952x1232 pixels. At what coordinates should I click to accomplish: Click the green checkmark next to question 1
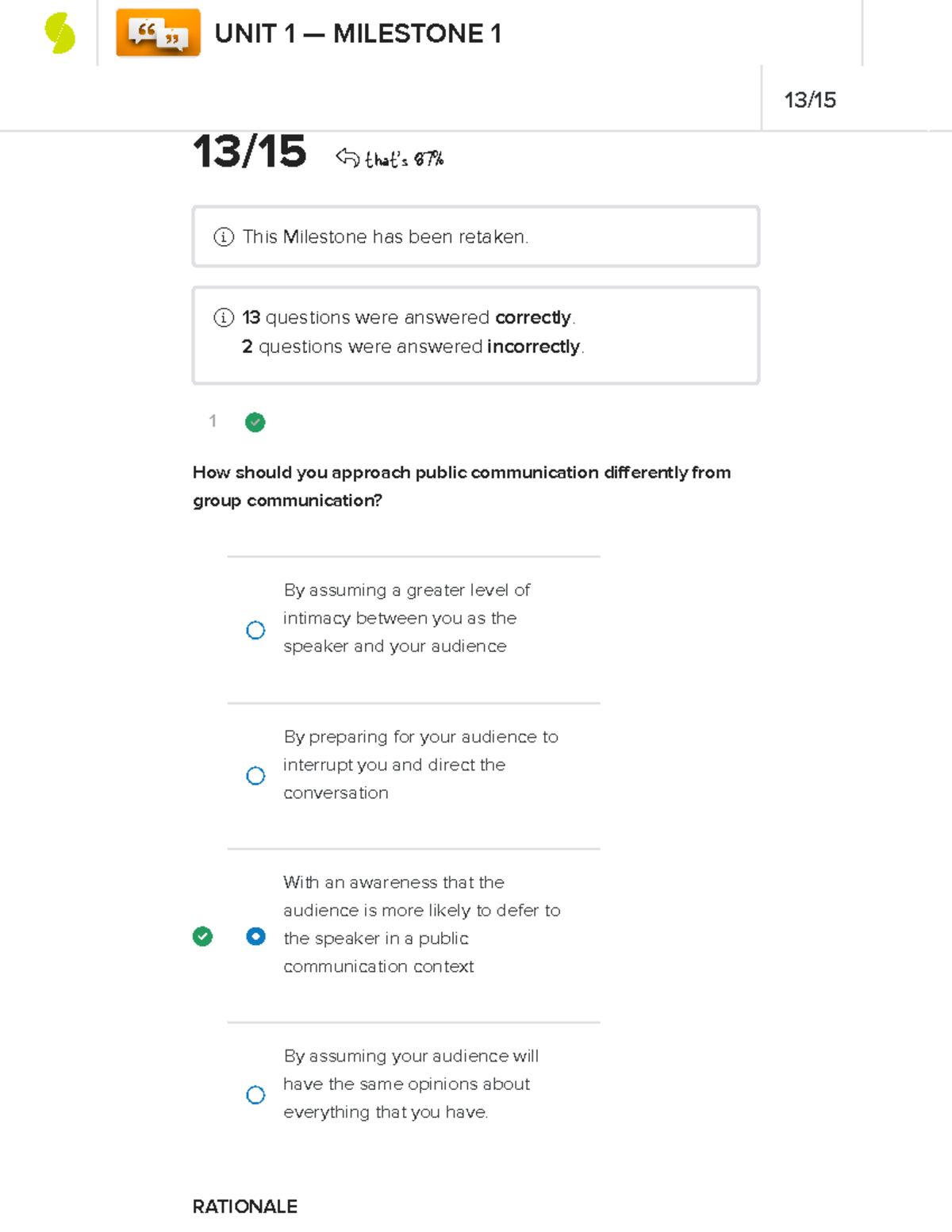(255, 422)
